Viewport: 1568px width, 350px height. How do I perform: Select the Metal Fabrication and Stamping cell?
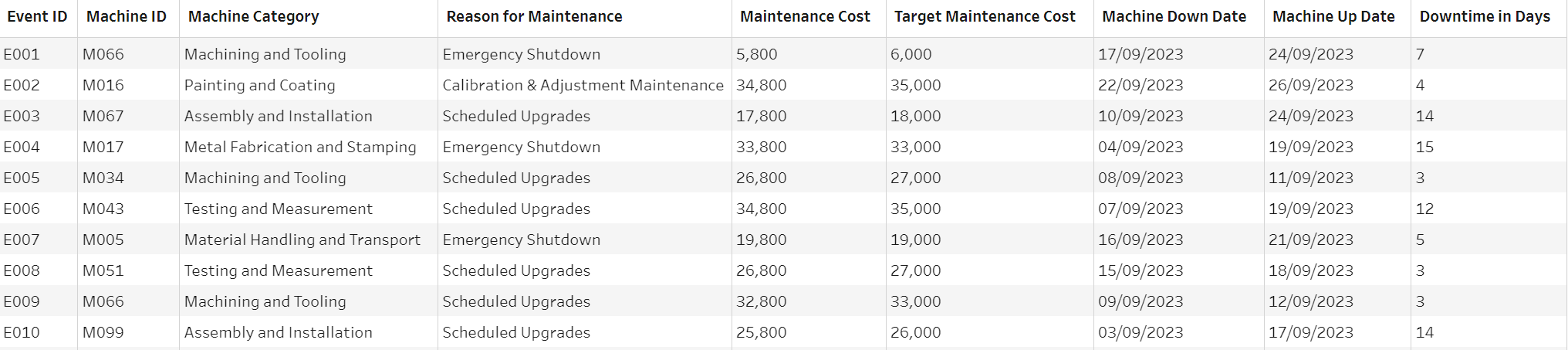click(x=299, y=147)
